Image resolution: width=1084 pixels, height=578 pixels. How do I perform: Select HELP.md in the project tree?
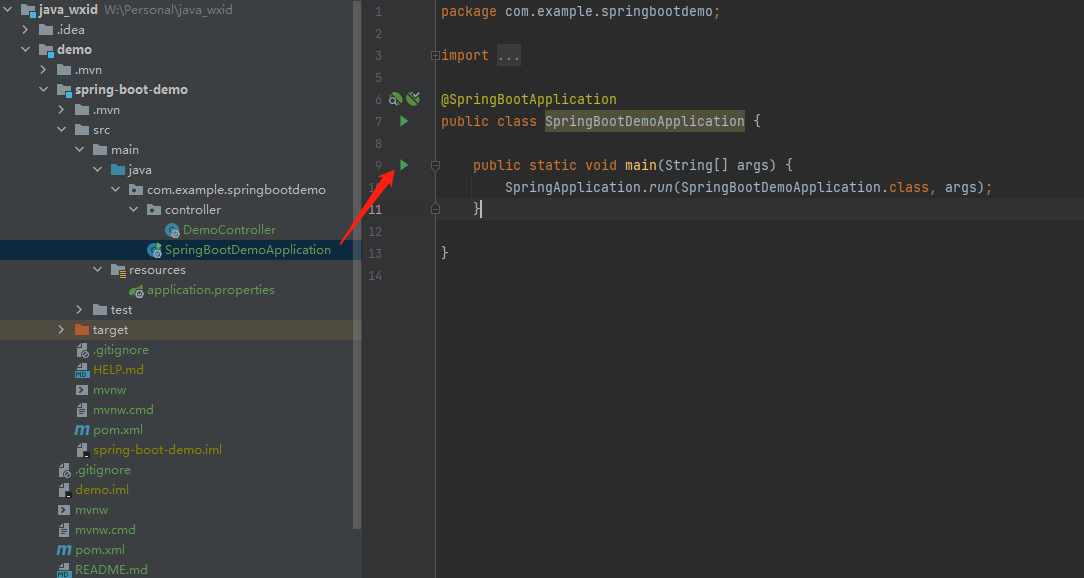point(118,371)
